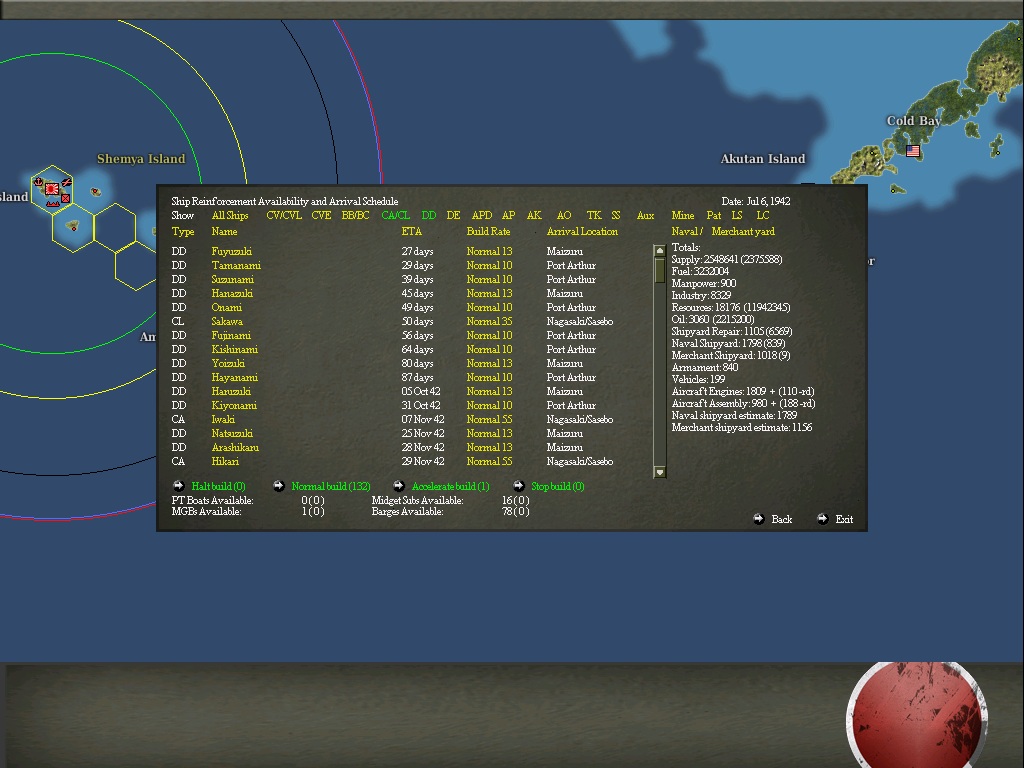The image size is (1024, 768).
Task: Change build rate for Fuyuzuki, Normal 13
Action: click(489, 251)
